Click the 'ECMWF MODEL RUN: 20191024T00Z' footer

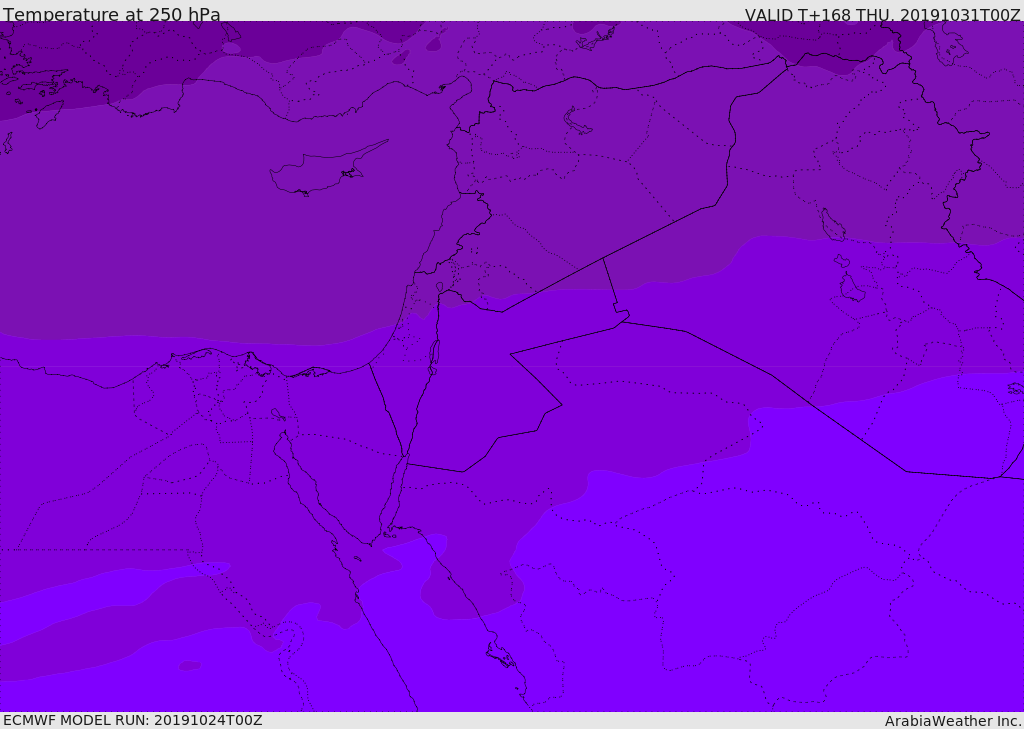click(x=133, y=720)
